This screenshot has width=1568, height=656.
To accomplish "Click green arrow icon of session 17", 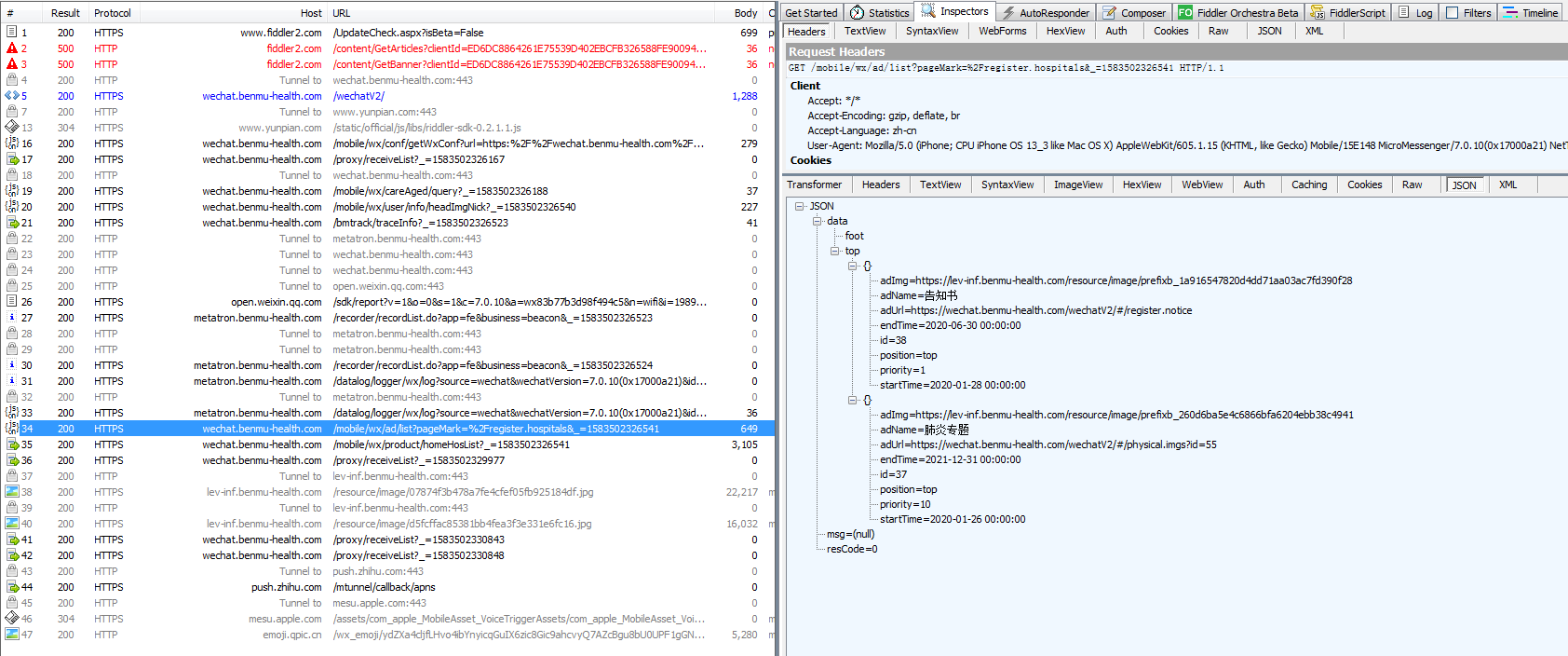I will pyautogui.click(x=12, y=158).
